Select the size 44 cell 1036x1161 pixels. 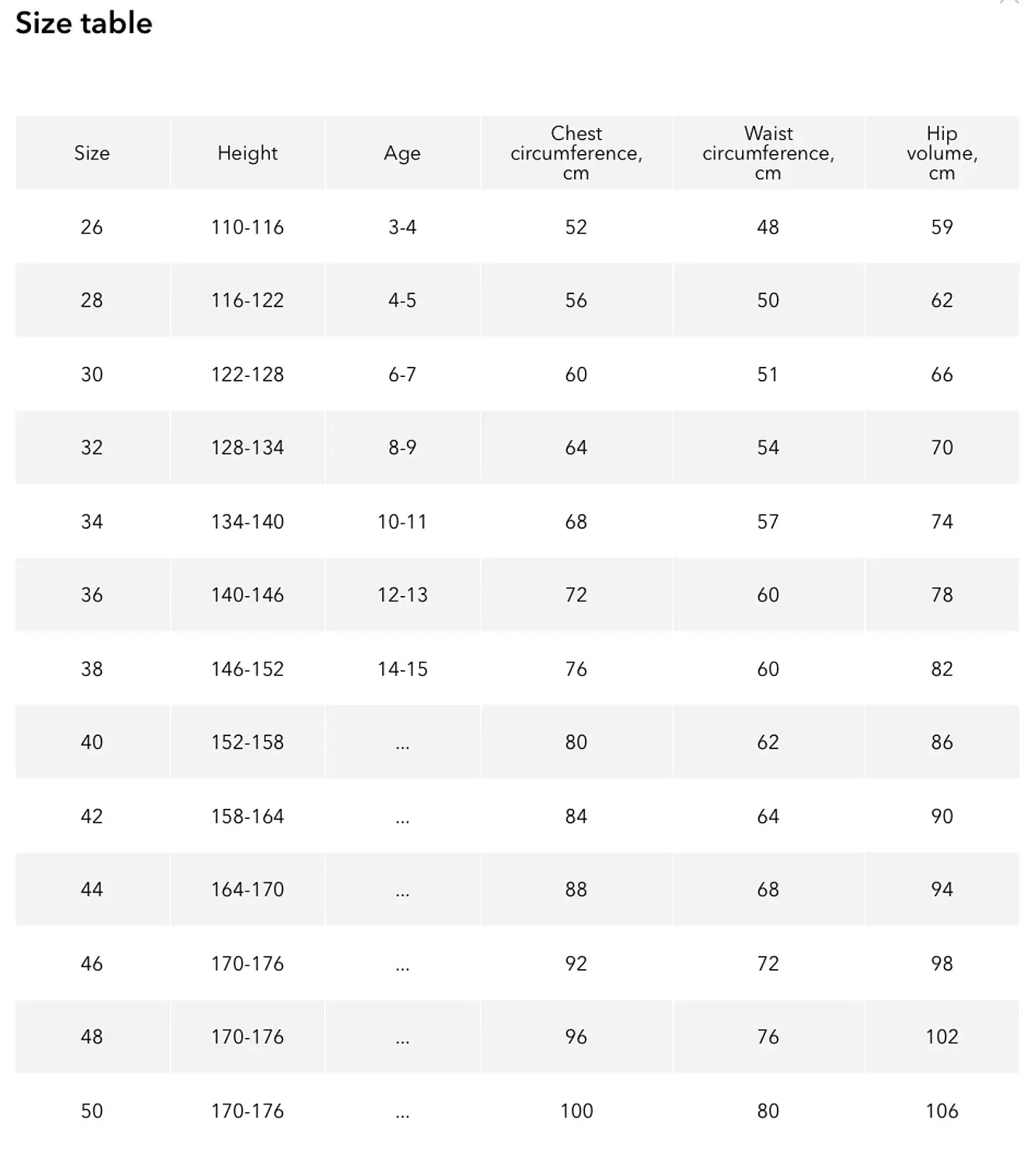tap(92, 889)
